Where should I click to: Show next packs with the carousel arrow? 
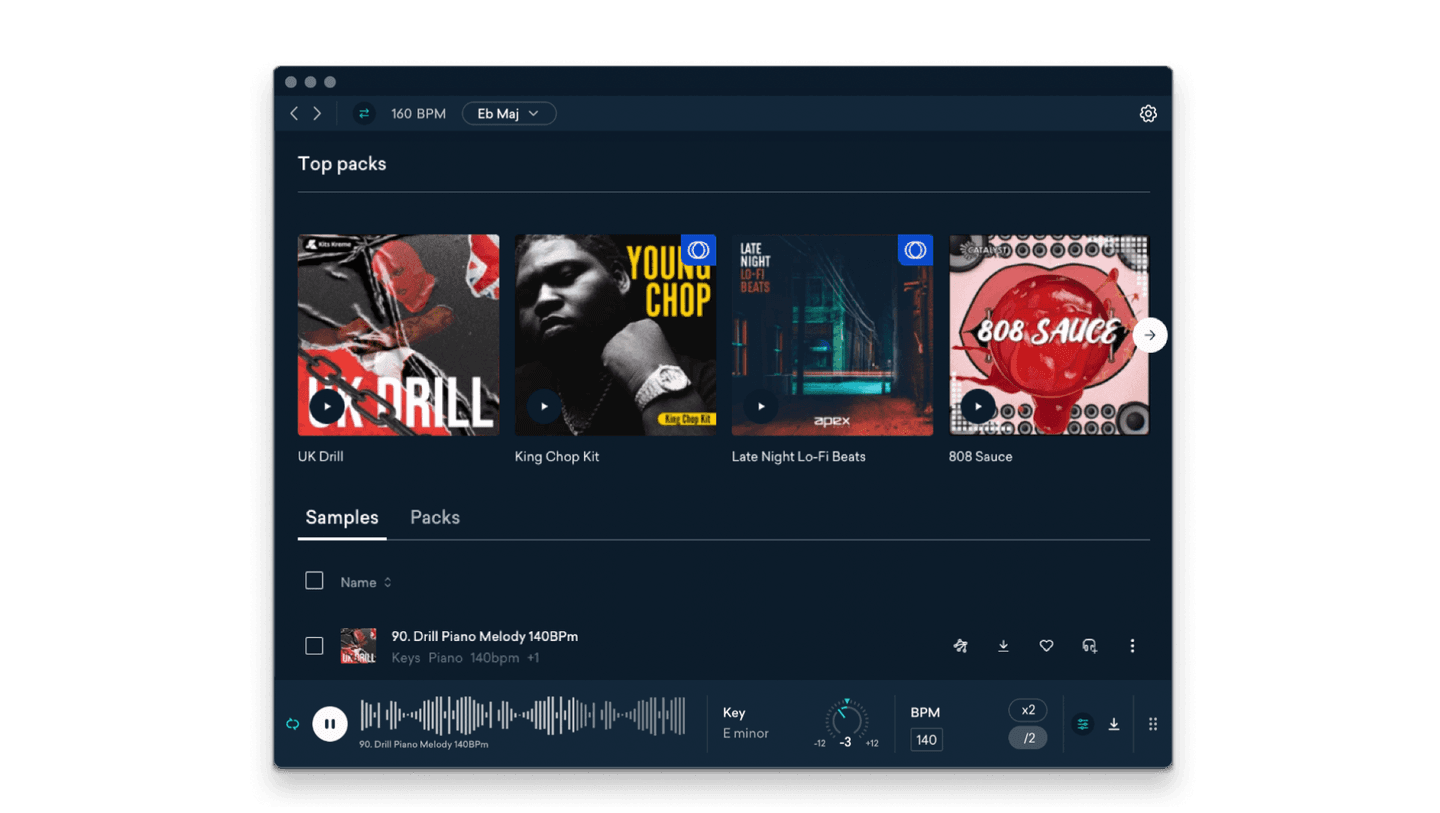[x=1150, y=335]
